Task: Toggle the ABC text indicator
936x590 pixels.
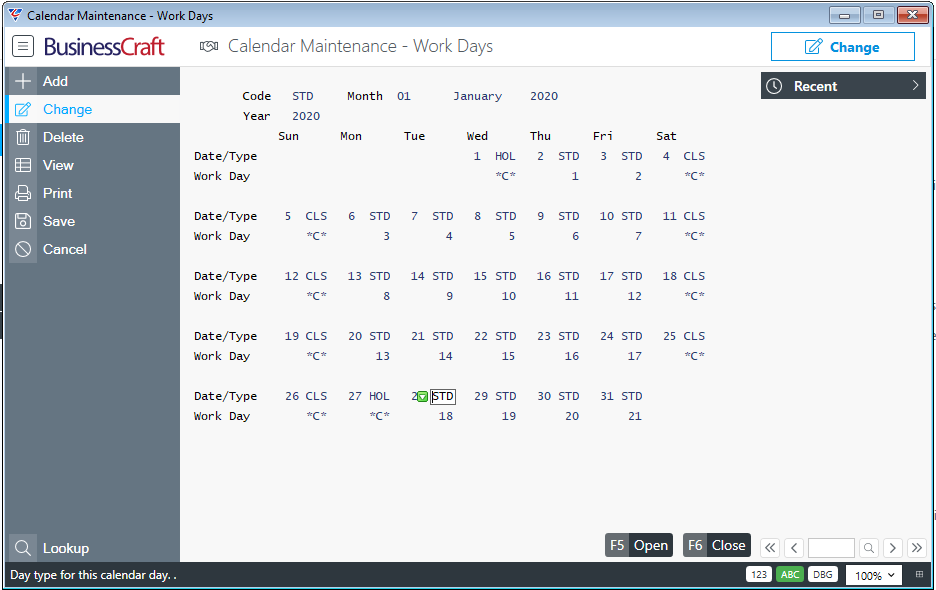Action: coord(790,574)
